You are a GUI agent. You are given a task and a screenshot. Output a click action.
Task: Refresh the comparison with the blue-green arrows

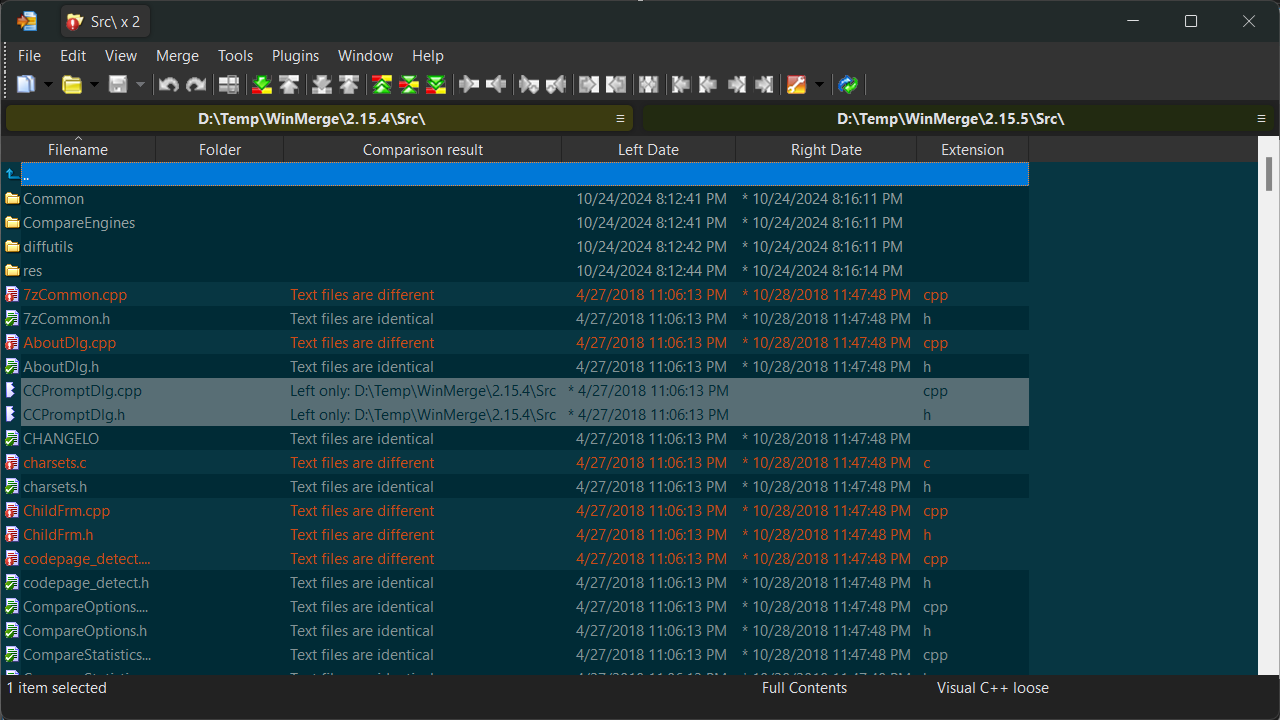coord(849,85)
